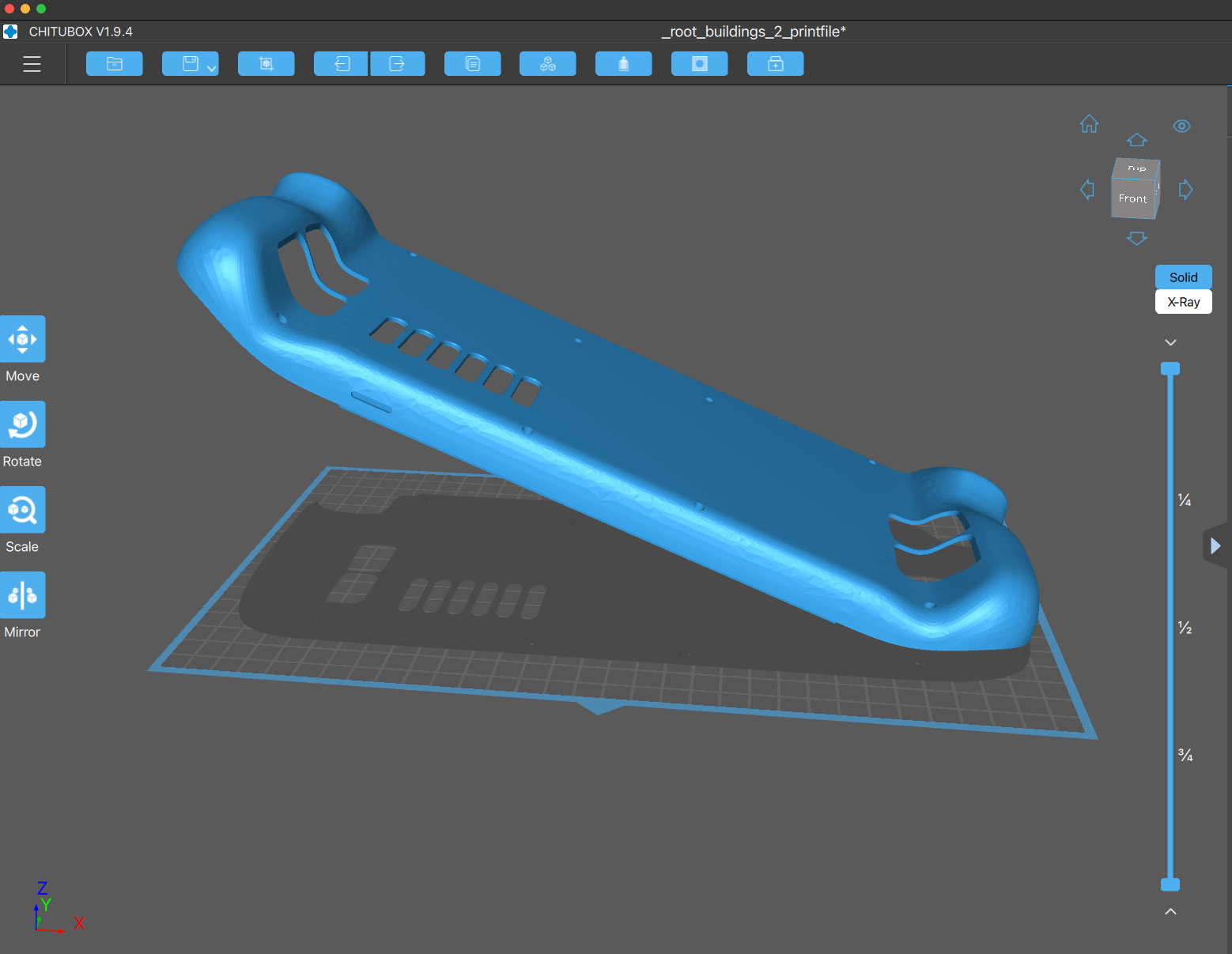Click the redo arrow toolbar icon

point(397,64)
